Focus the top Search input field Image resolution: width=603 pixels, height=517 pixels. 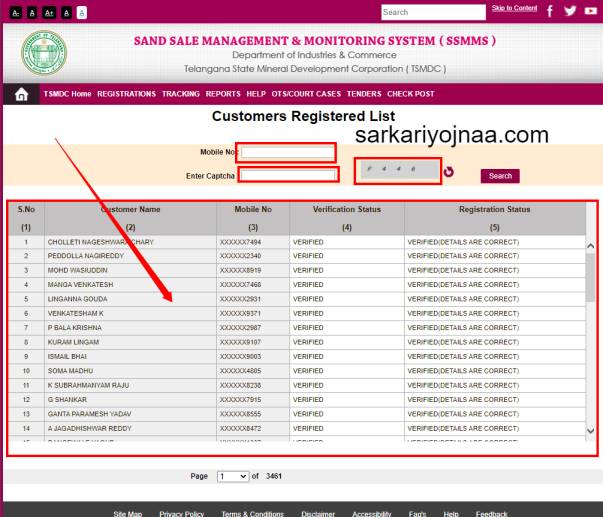433,12
